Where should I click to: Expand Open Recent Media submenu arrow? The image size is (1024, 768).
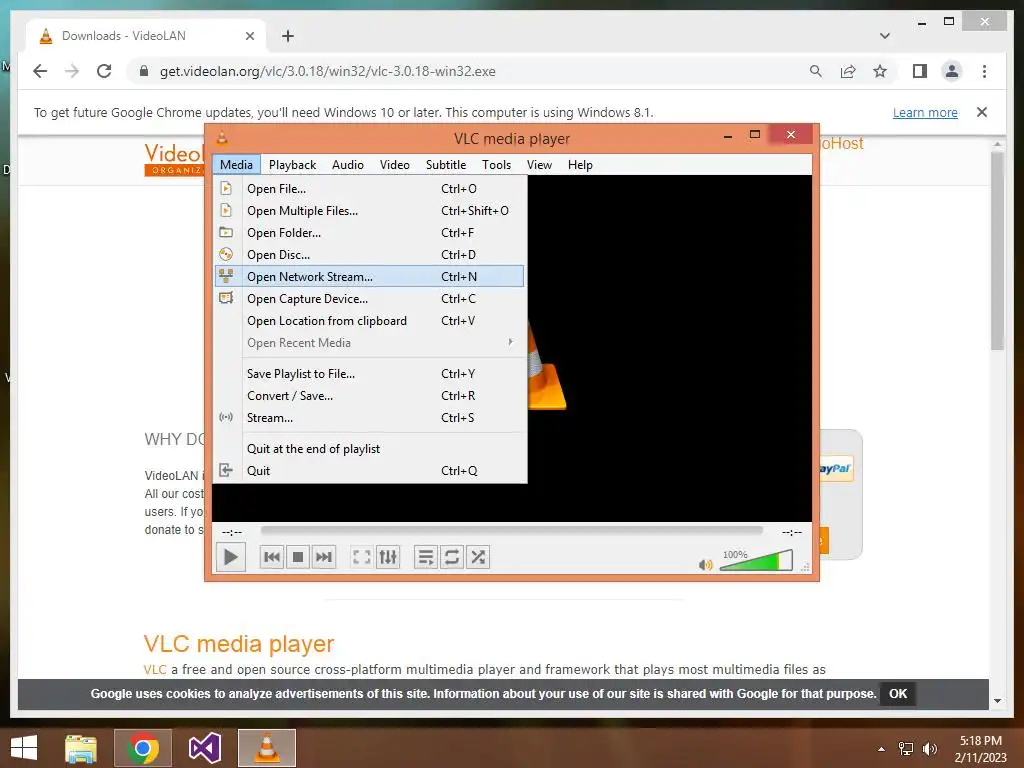pos(511,342)
